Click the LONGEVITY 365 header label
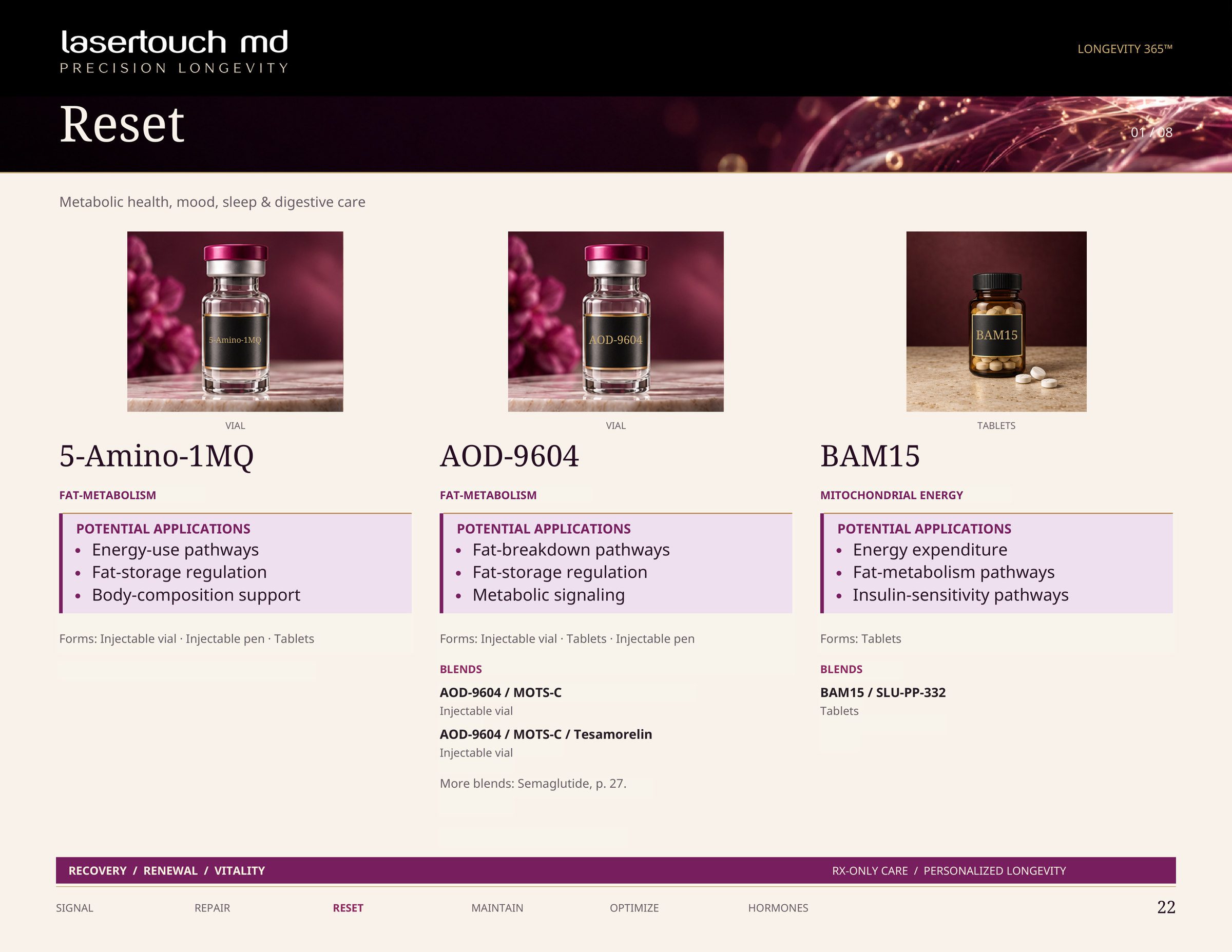Viewport: 1232px width, 952px height. [x=1125, y=49]
